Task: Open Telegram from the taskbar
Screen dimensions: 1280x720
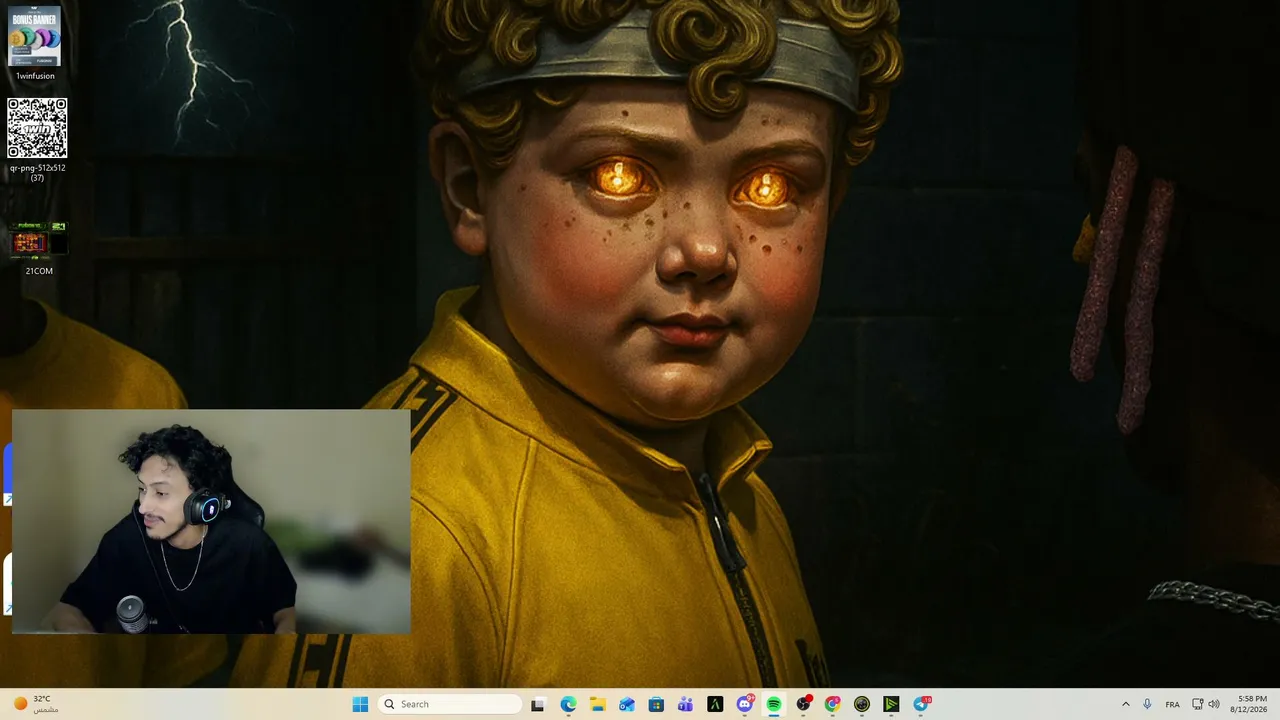Action: [x=921, y=704]
